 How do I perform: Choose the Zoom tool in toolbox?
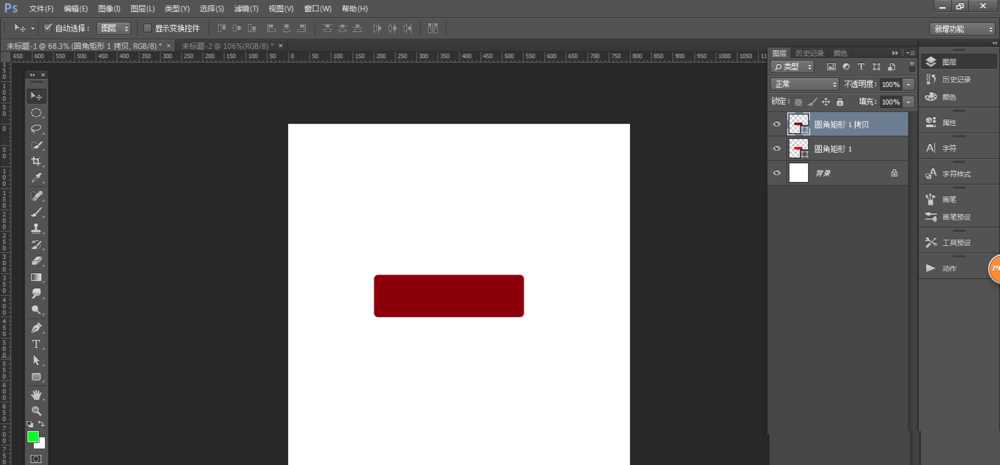point(36,410)
